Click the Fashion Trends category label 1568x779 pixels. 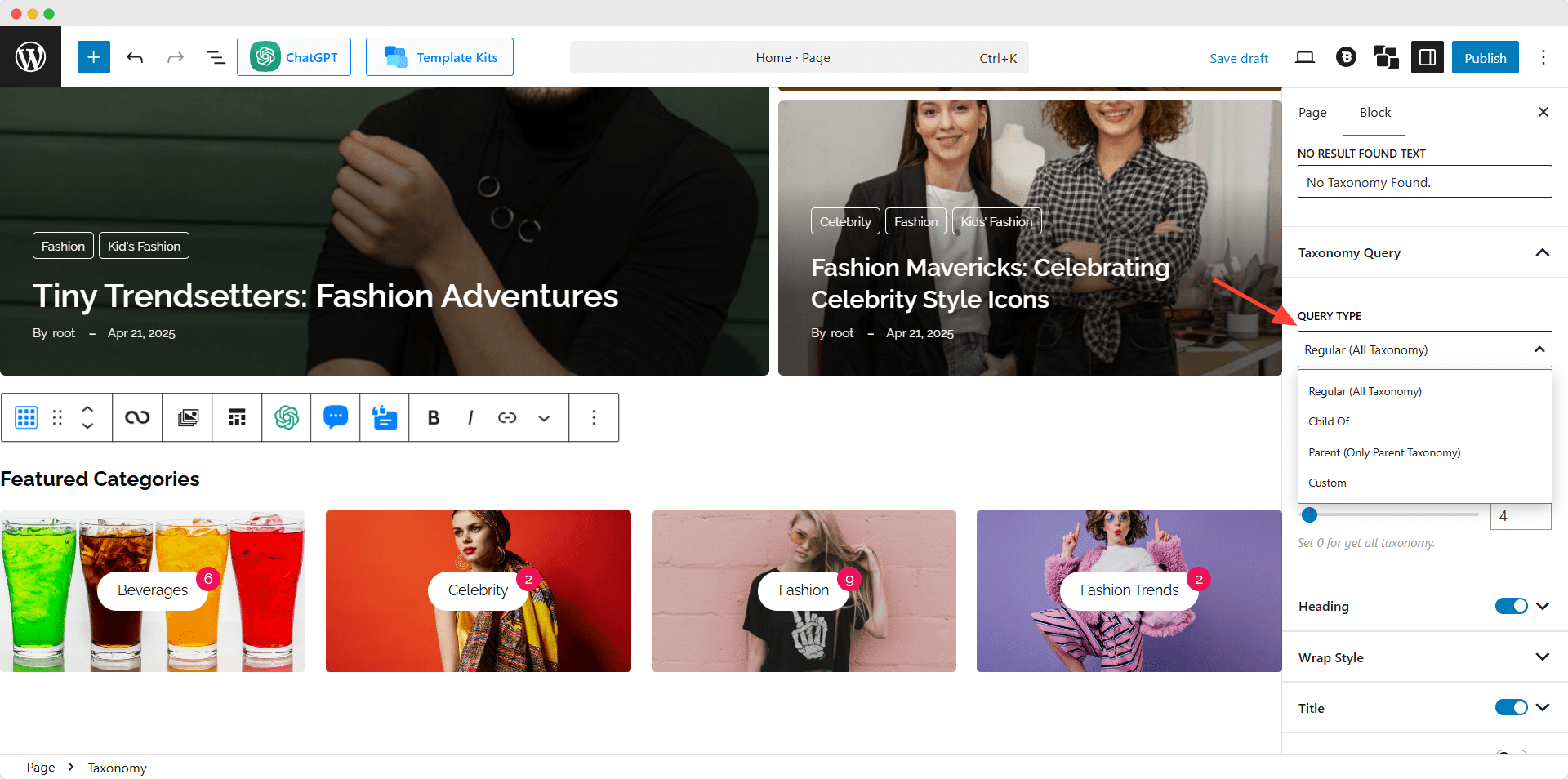click(x=1129, y=590)
